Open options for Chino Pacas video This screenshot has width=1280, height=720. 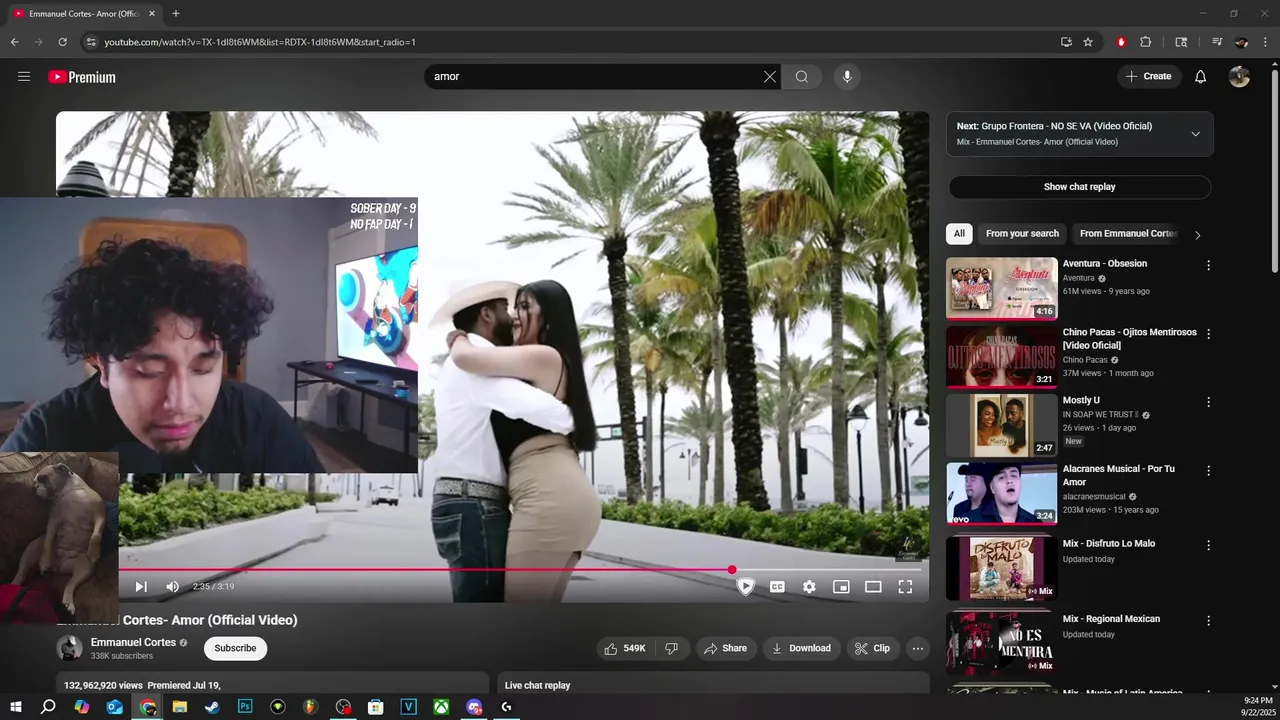click(1208, 334)
